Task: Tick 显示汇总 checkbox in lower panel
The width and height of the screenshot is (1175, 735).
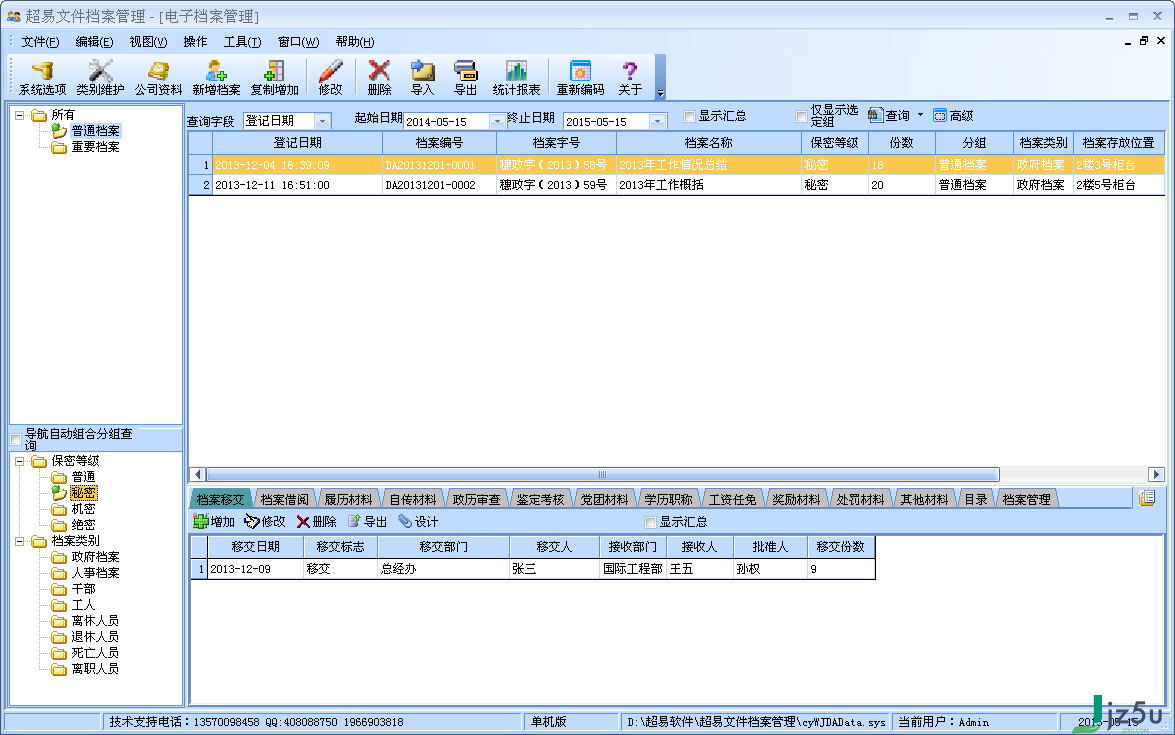Action: (x=650, y=522)
